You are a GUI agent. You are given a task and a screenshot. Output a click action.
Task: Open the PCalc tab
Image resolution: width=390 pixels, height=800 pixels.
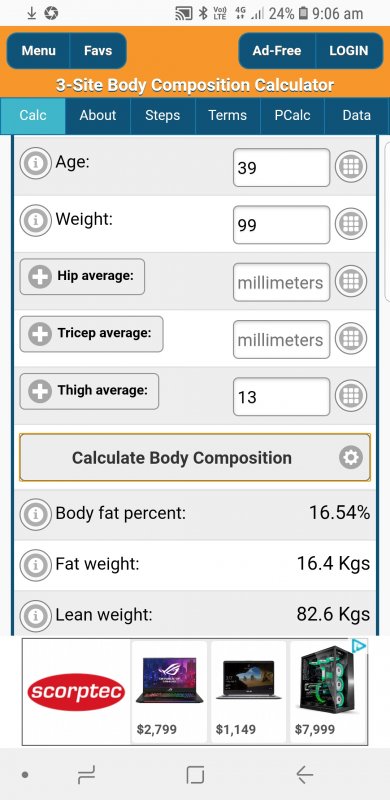[x=292, y=115]
